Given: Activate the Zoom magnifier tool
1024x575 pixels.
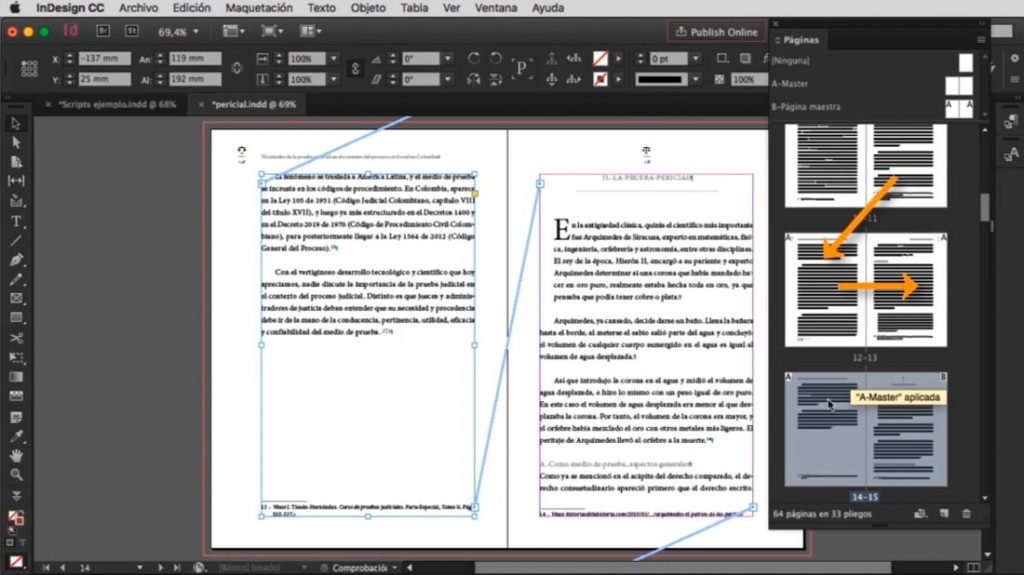Looking at the screenshot, I should pyautogui.click(x=16, y=474).
